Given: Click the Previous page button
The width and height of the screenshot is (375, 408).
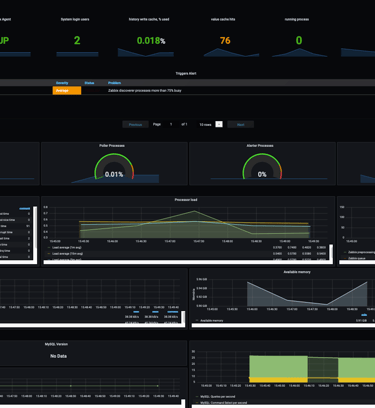Looking at the screenshot, I should pos(135,125).
